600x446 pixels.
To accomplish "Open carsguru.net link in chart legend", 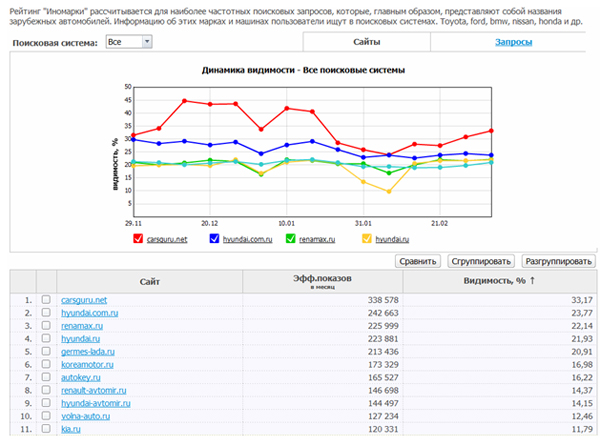I will (x=167, y=239).
